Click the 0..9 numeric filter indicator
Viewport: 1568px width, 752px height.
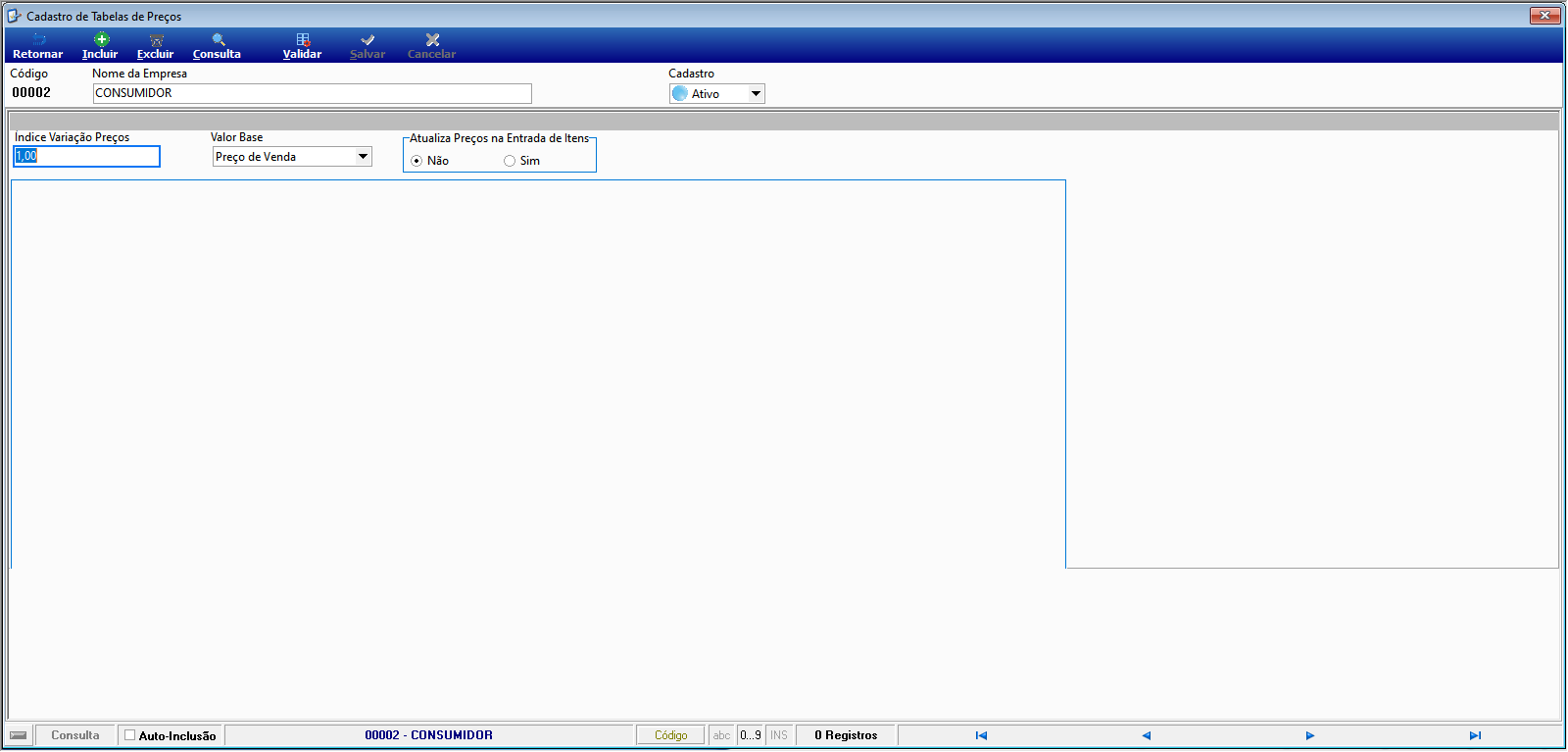pos(751,735)
